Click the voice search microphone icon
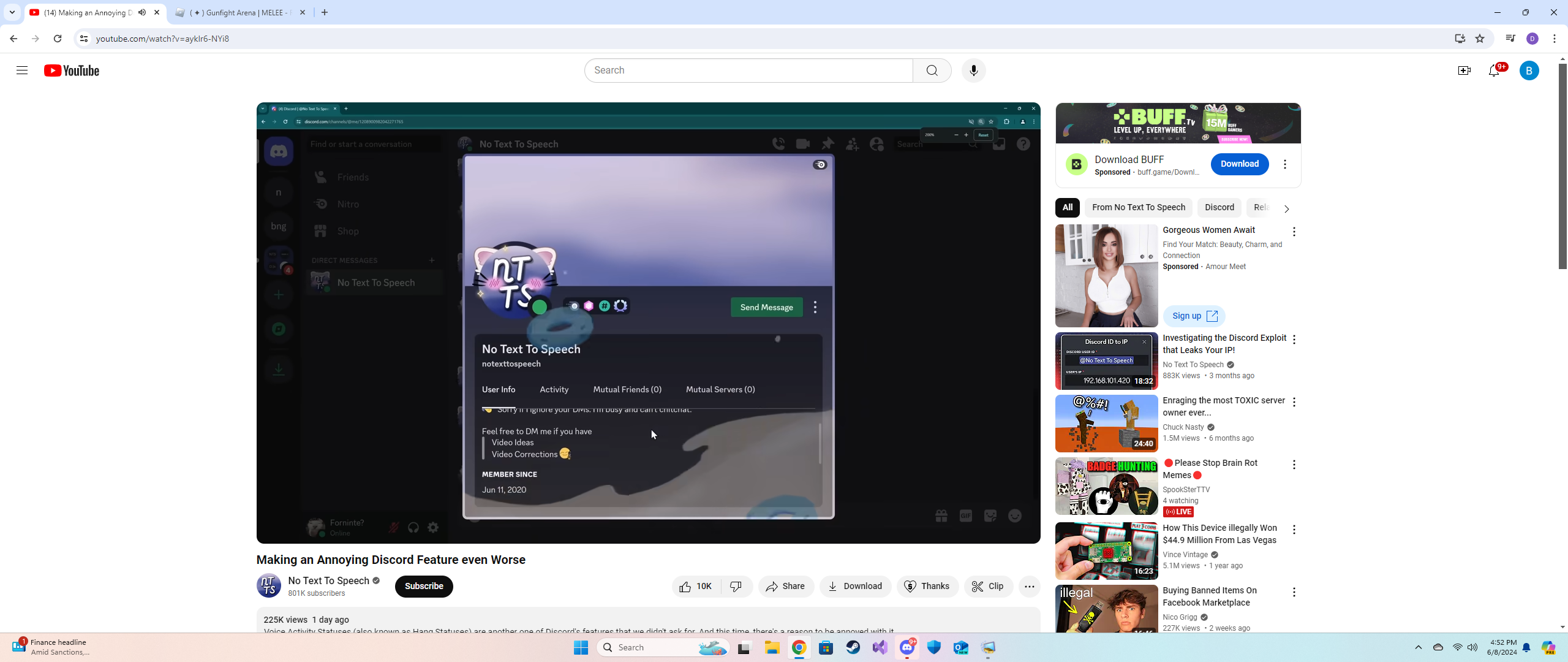The image size is (1568, 662). click(x=973, y=70)
